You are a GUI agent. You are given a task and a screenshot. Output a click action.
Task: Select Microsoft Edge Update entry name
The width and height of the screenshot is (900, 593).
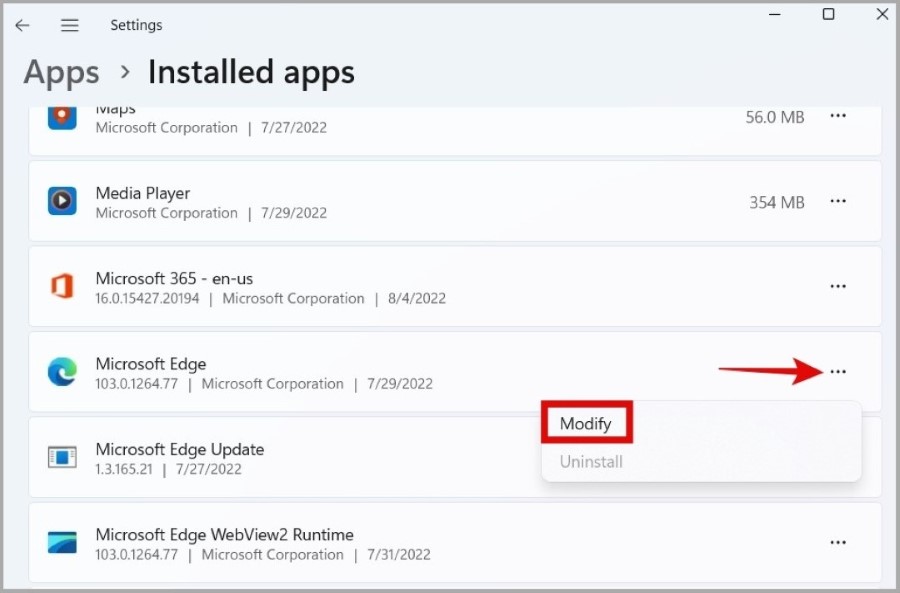click(180, 449)
